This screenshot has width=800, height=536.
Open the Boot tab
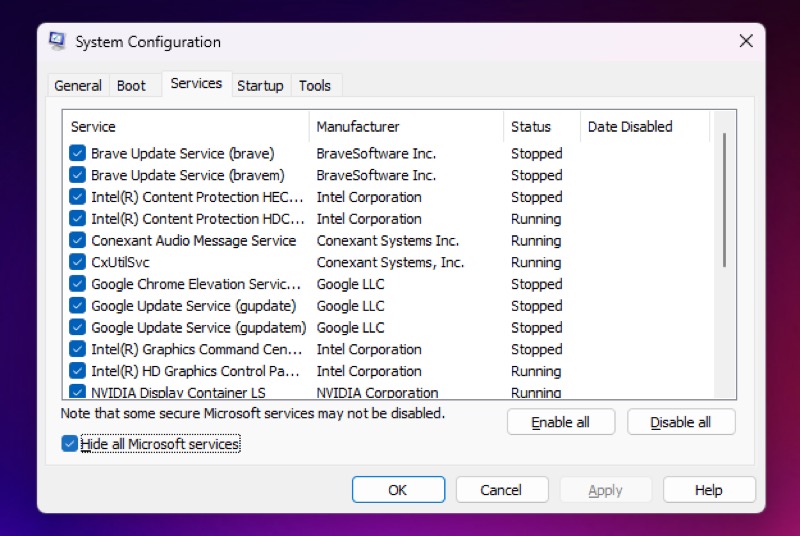pos(131,86)
